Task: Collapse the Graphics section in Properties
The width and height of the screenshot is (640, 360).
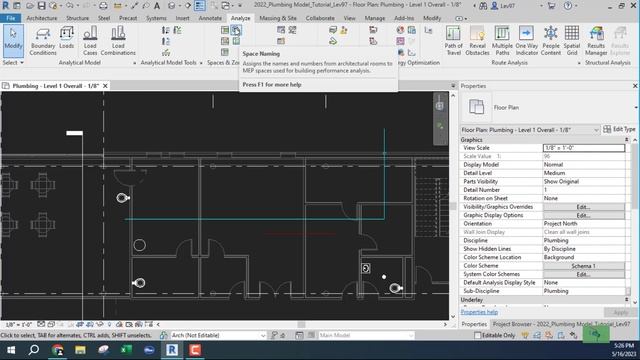Action: point(627,140)
